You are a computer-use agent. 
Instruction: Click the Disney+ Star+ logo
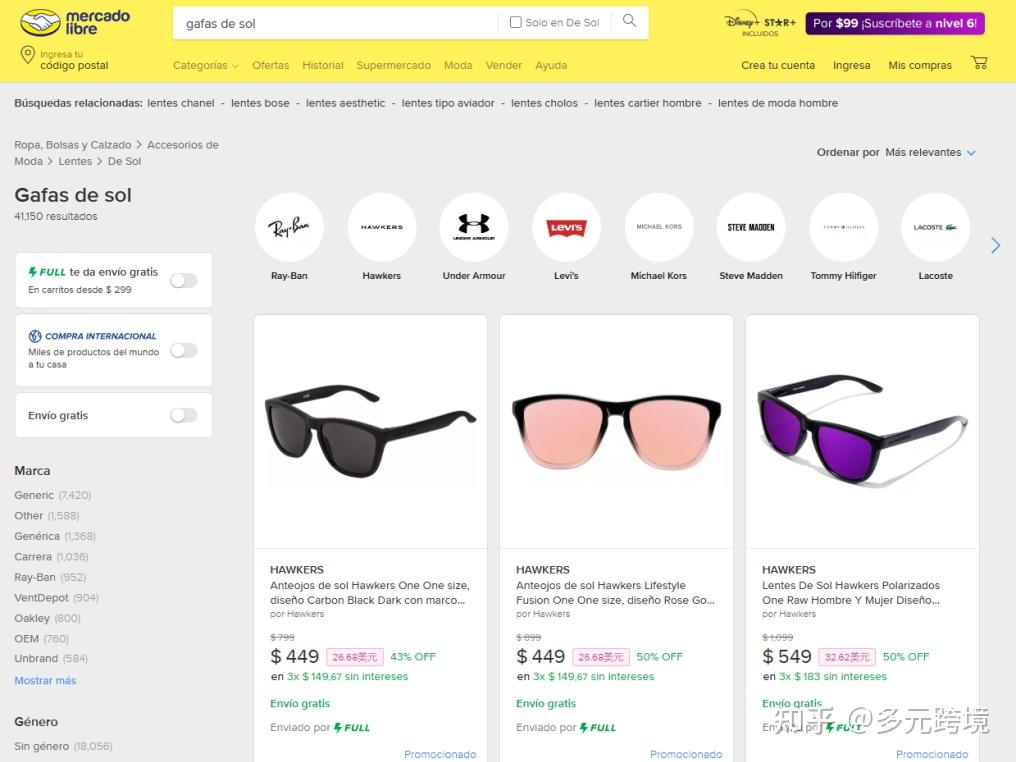760,24
